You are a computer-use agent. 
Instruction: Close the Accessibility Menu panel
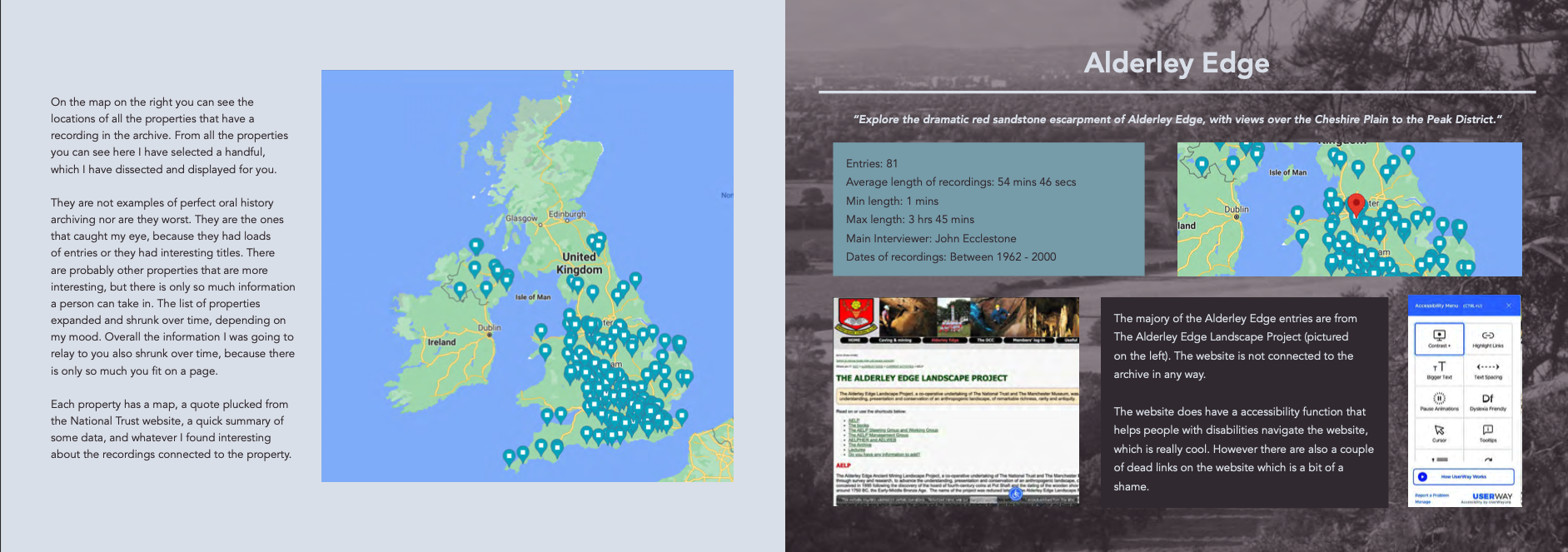tap(1508, 306)
